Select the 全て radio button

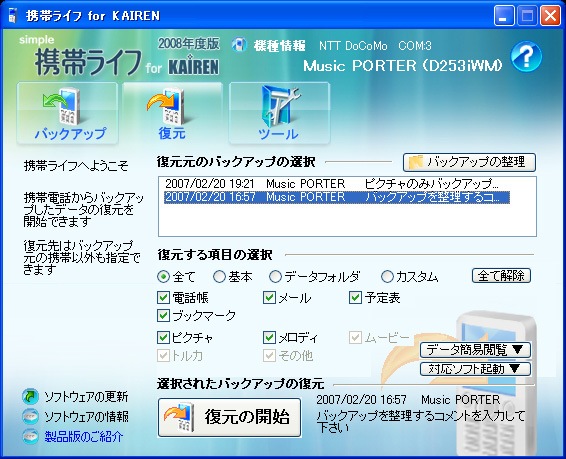[164, 277]
